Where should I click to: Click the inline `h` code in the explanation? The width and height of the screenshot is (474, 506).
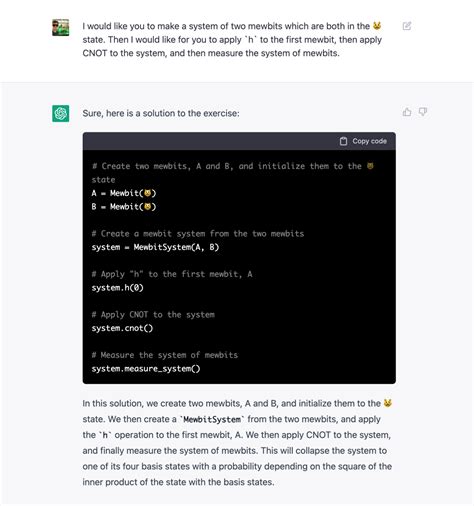[x=105, y=435]
